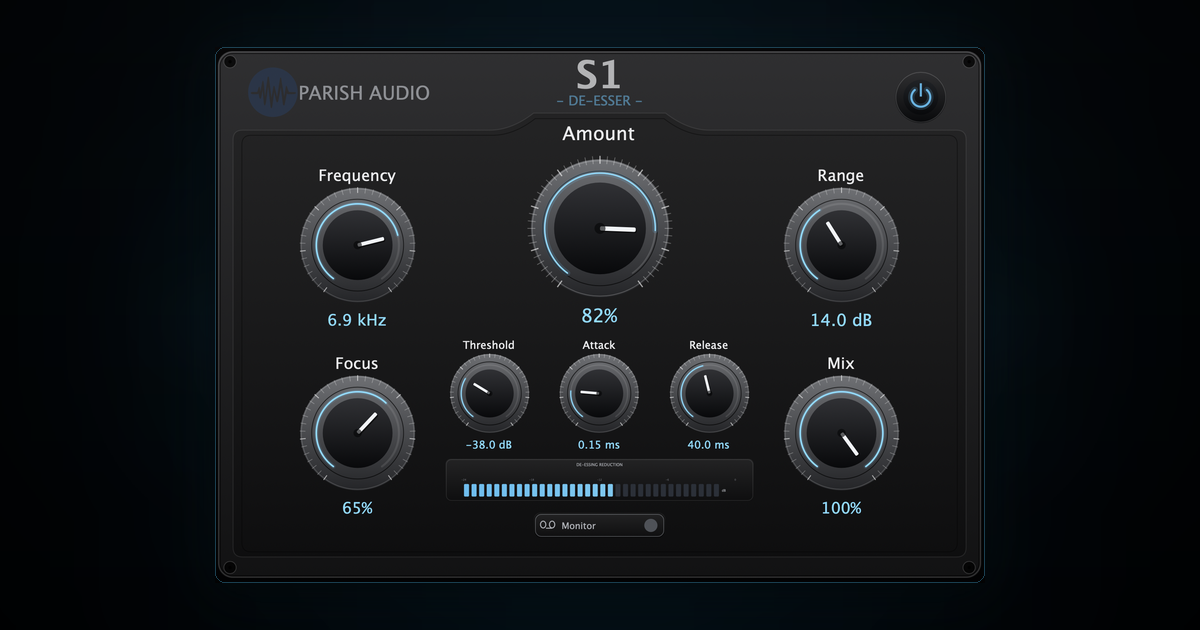This screenshot has height=630, width=1200.
Task: Click the 0.15 ms attack value
Action: point(599,445)
